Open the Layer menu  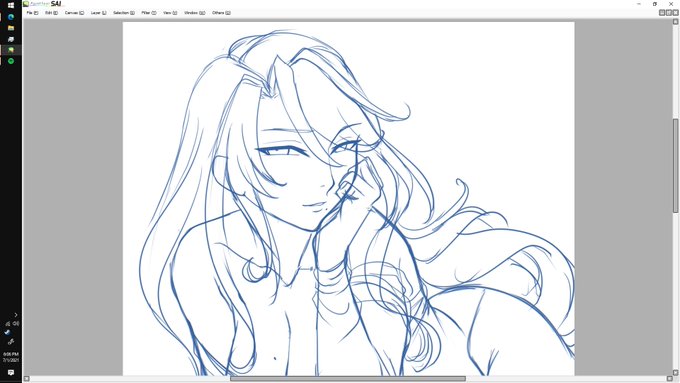(98, 13)
